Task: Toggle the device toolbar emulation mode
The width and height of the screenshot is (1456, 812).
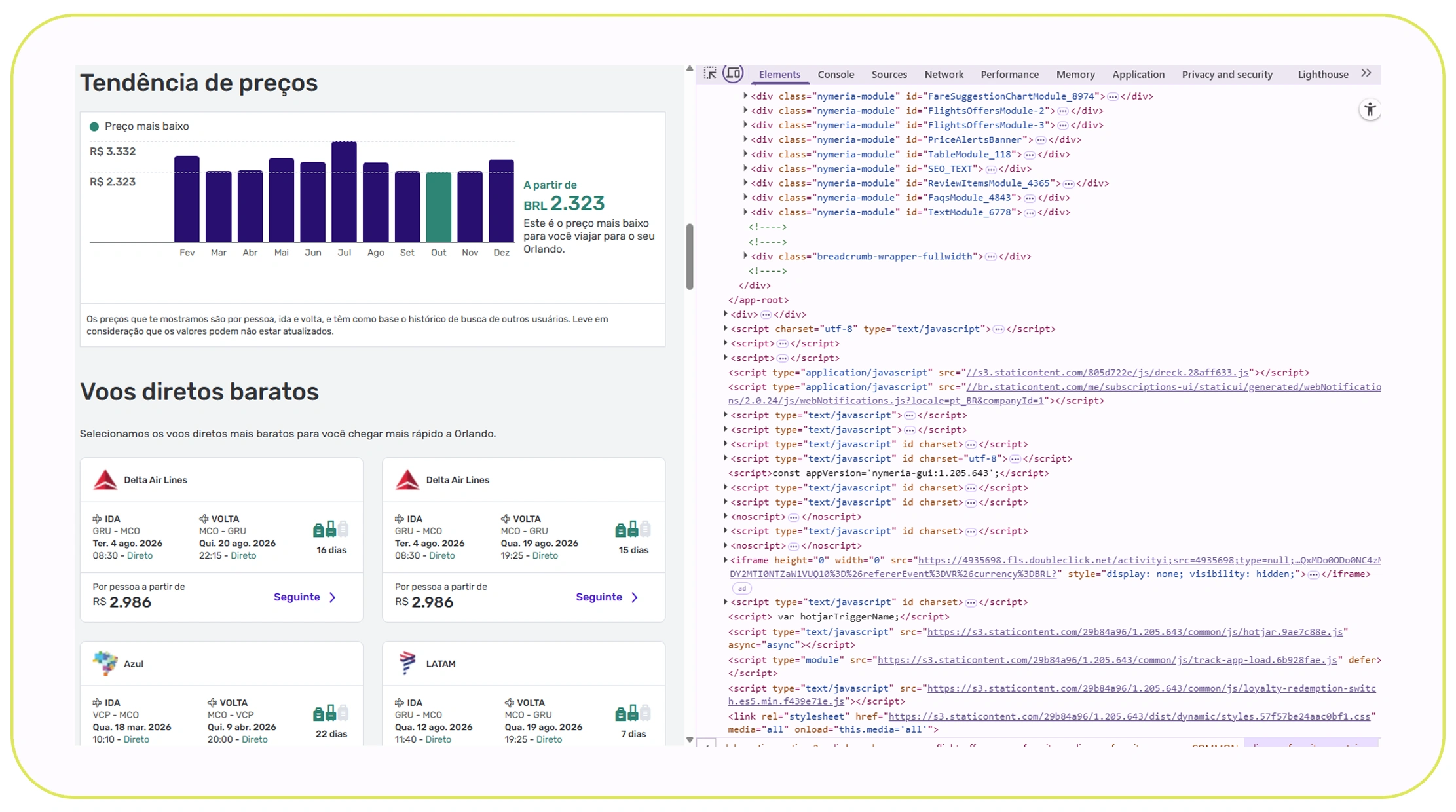Action: (x=734, y=73)
